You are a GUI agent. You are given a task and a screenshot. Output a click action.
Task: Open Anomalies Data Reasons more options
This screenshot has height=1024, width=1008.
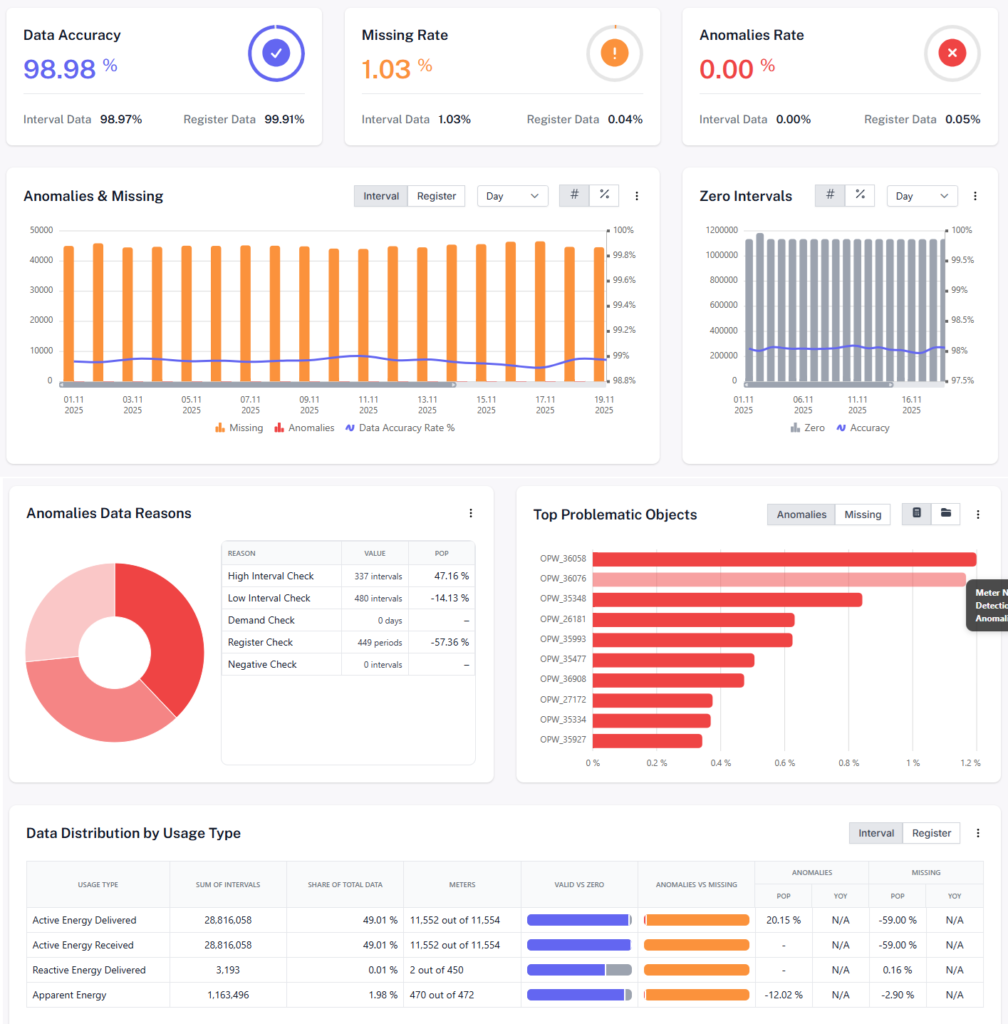(x=471, y=513)
